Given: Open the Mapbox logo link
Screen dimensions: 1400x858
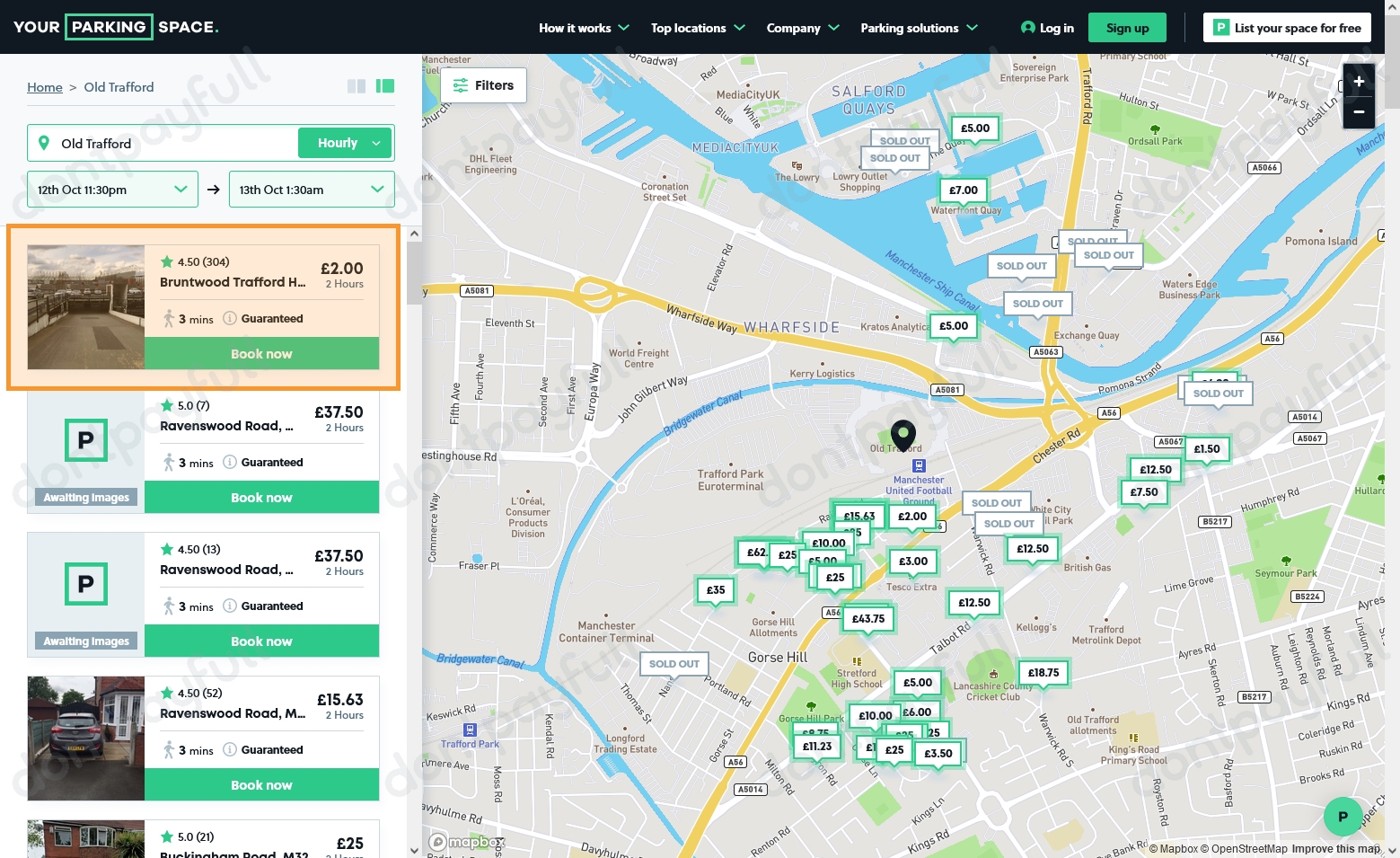Looking at the screenshot, I should pyautogui.click(x=467, y=842).
